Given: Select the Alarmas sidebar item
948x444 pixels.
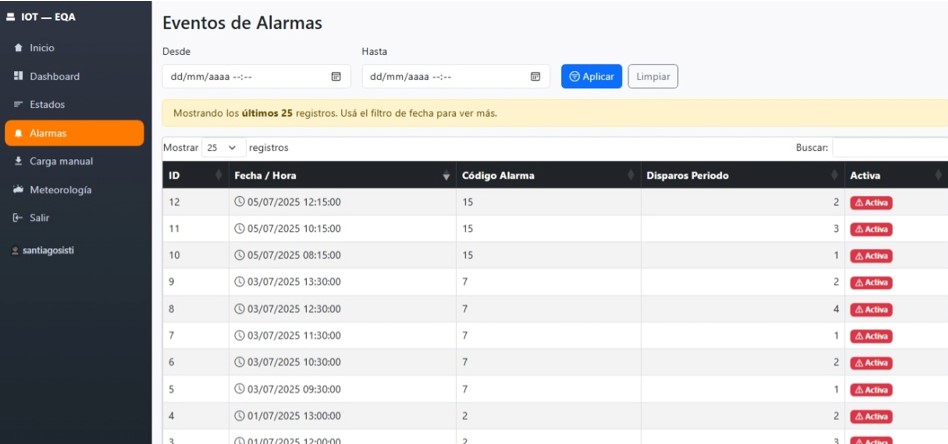Looking at the screenshot, I should 74,133.
